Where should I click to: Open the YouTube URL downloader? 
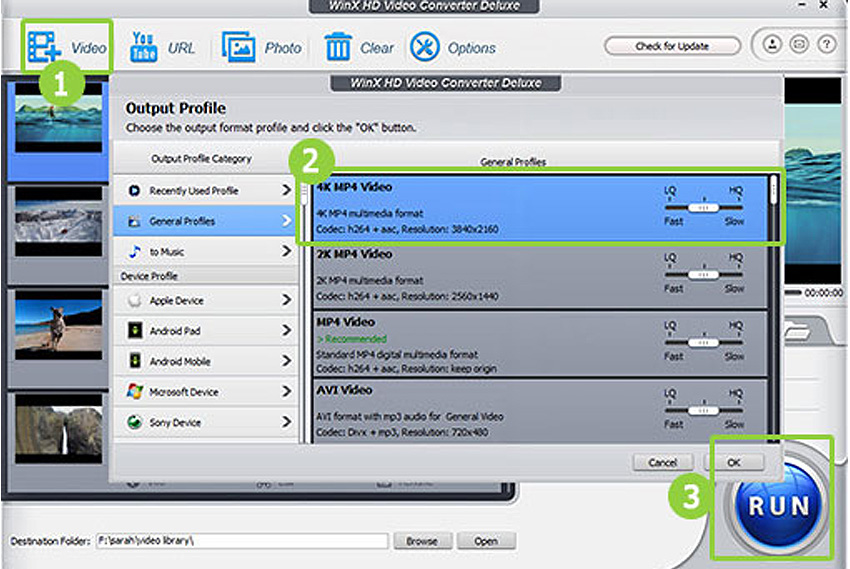tap(143, 47)
